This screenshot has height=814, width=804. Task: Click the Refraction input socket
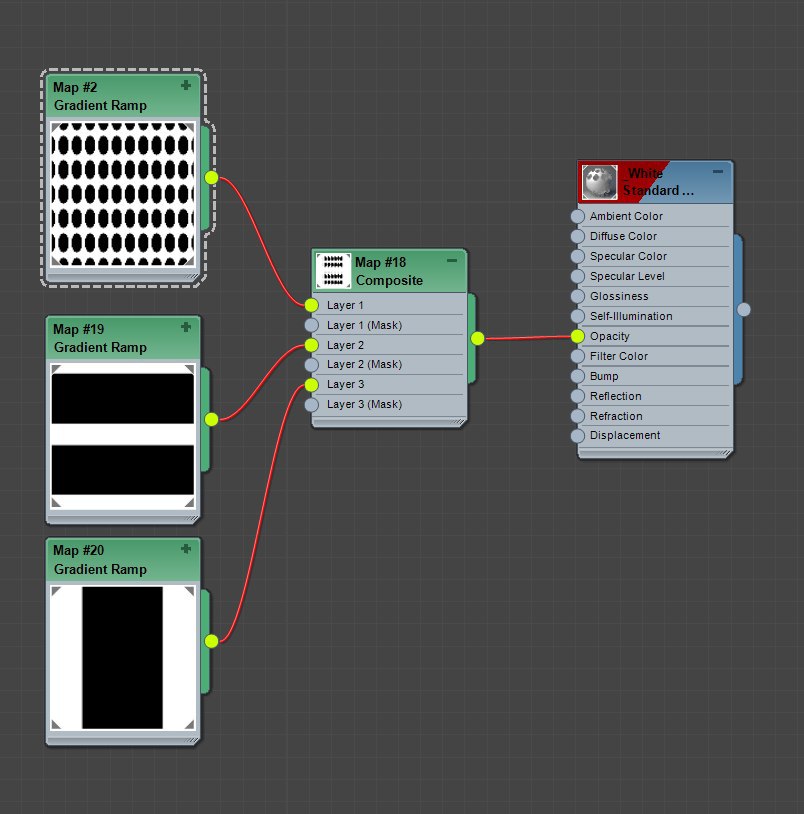click(578, 416)
